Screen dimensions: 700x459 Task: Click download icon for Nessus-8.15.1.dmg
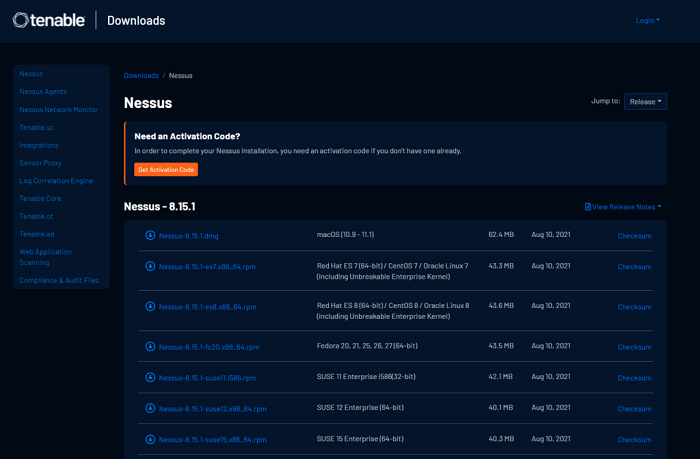[150, 235]
